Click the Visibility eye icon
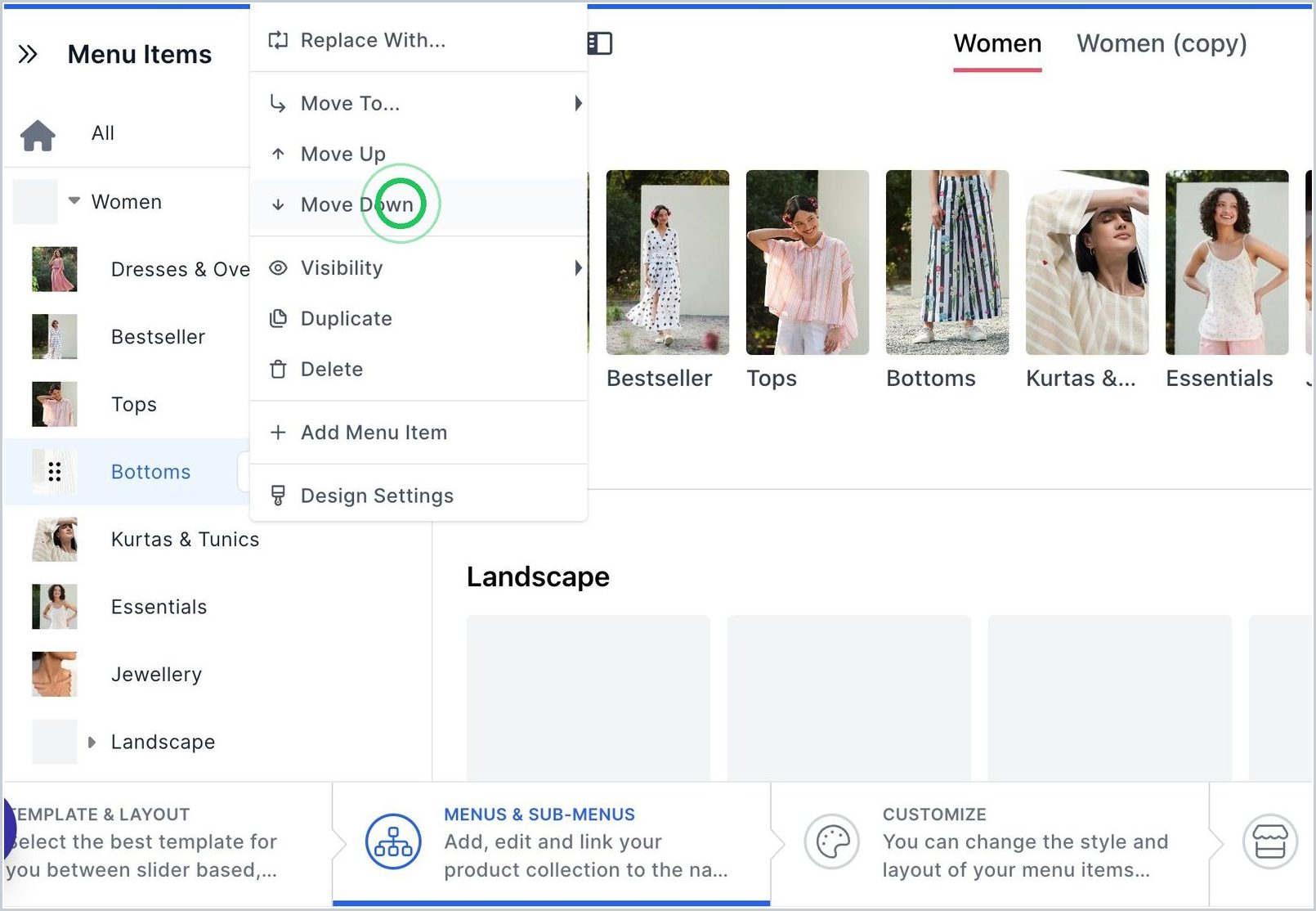Screen dimensions: 1316x911 click(278, 267)
